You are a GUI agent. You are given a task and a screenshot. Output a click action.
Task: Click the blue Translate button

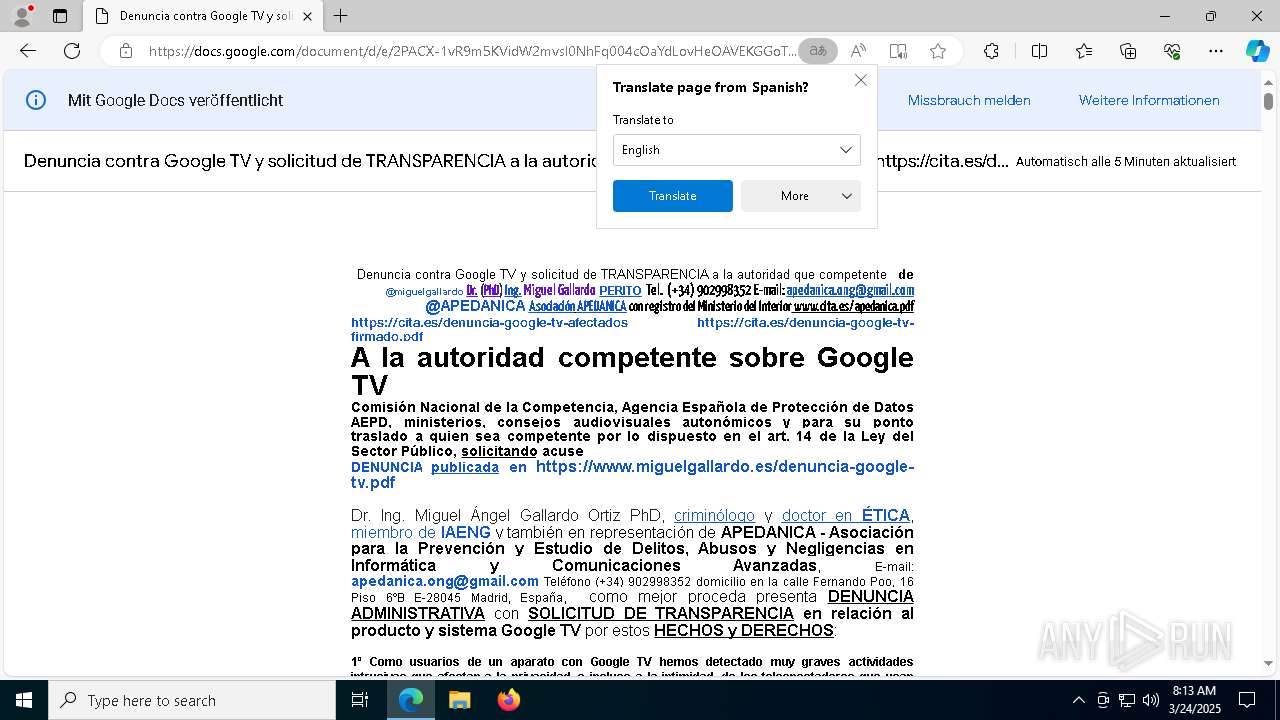tap(673, 196)
